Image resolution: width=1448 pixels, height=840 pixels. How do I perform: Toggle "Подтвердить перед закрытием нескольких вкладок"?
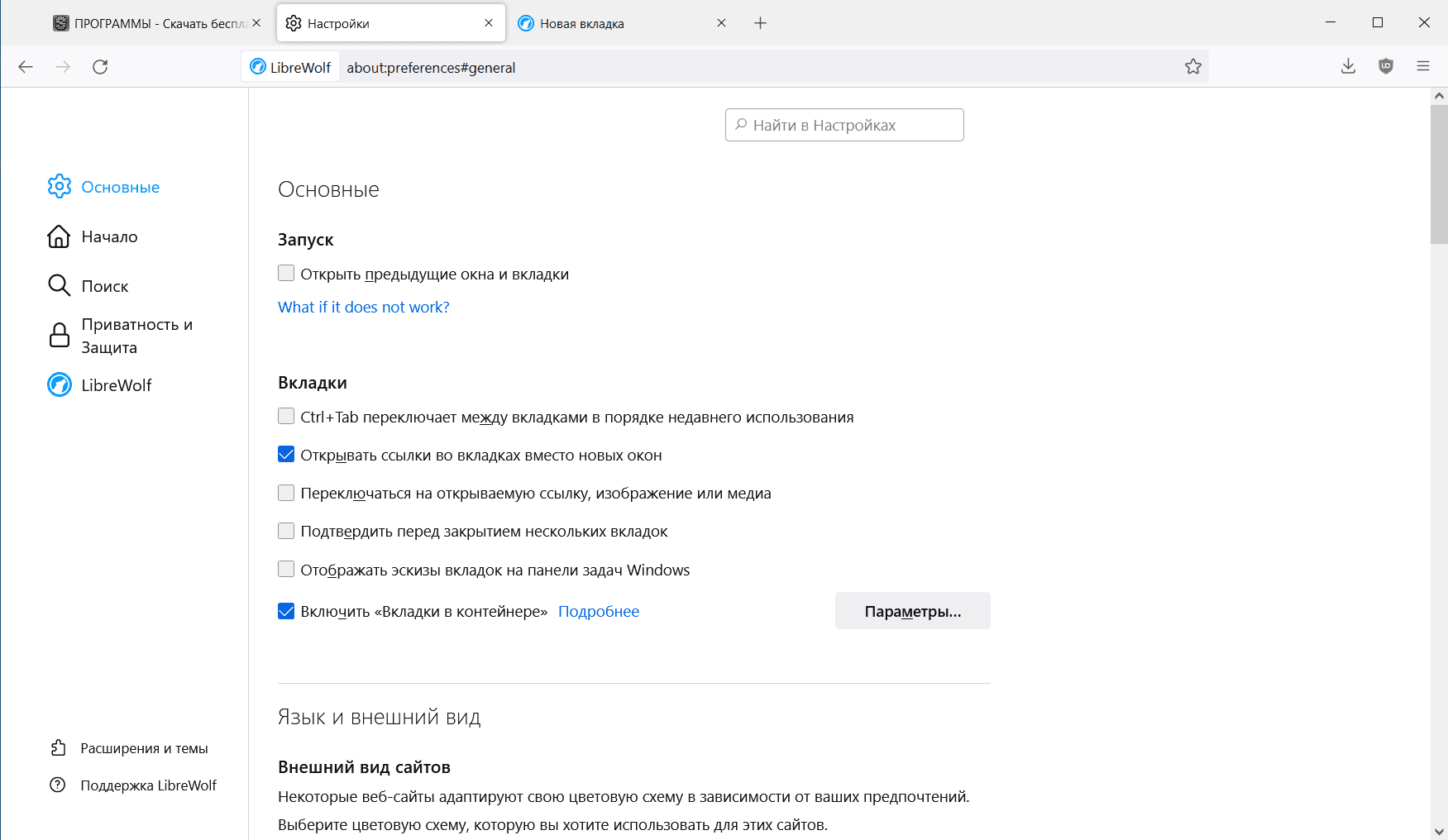click(286, 531)
